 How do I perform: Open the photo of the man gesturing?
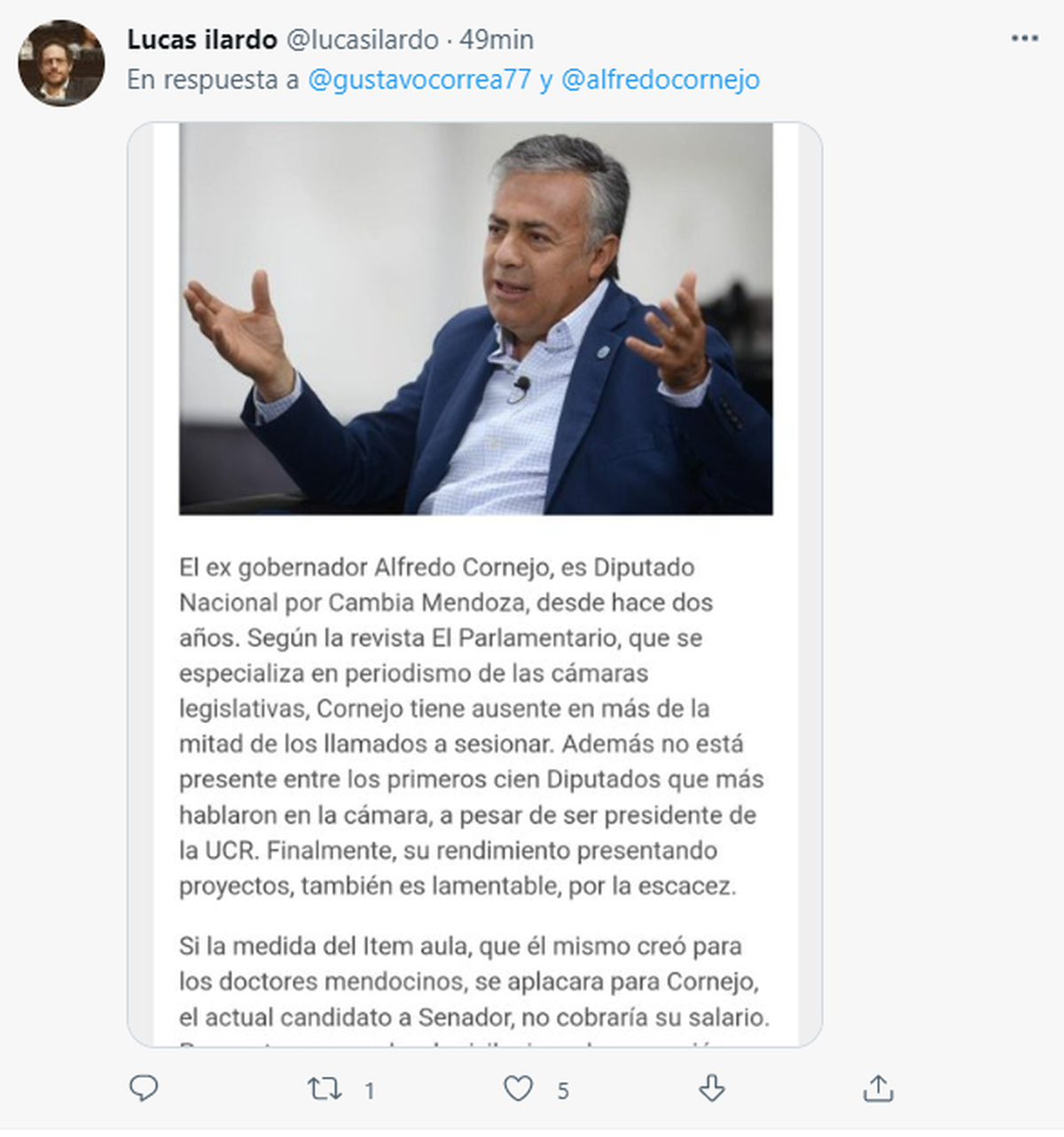click(475, 318)
